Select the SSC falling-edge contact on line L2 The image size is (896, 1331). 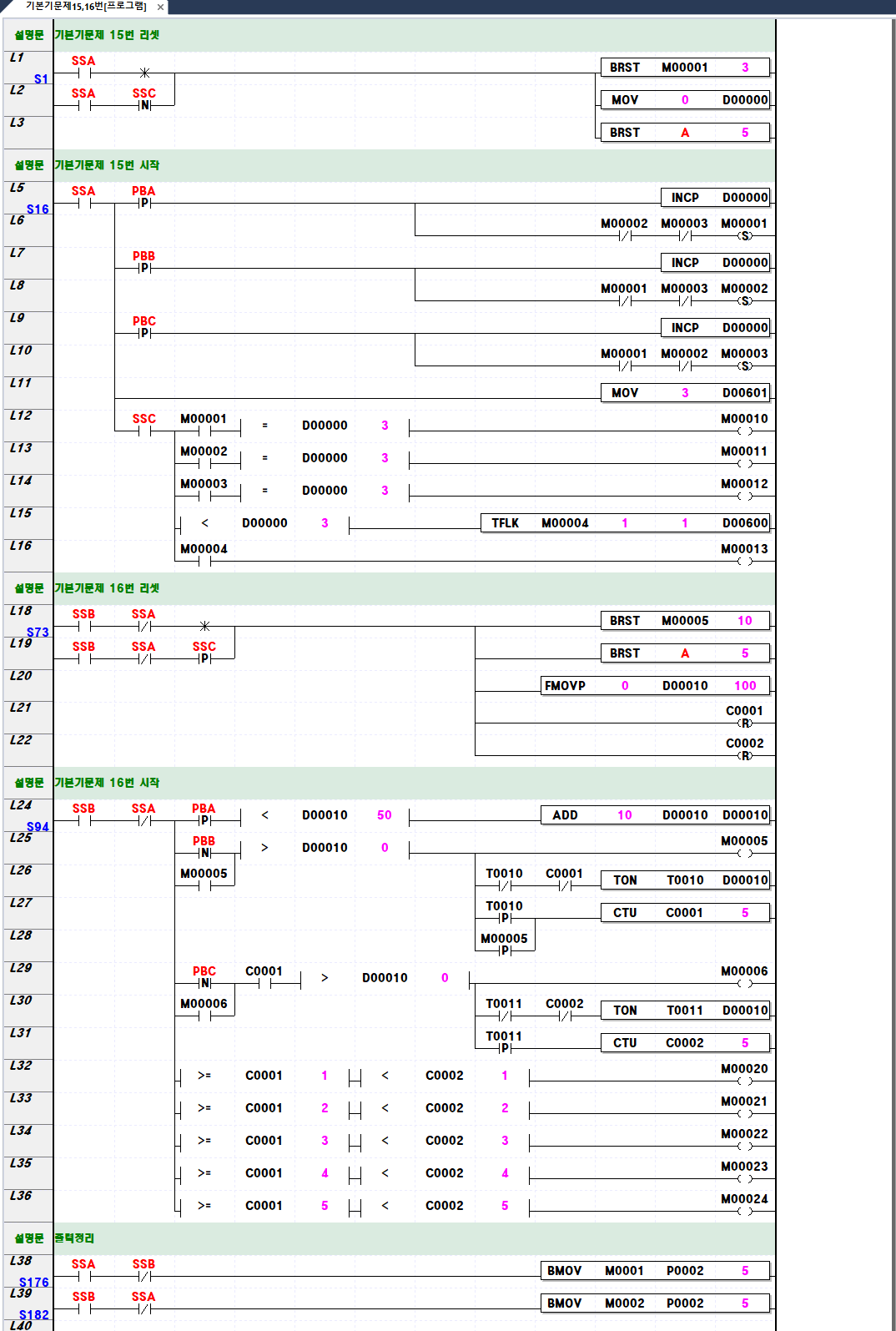click(144, 105)
